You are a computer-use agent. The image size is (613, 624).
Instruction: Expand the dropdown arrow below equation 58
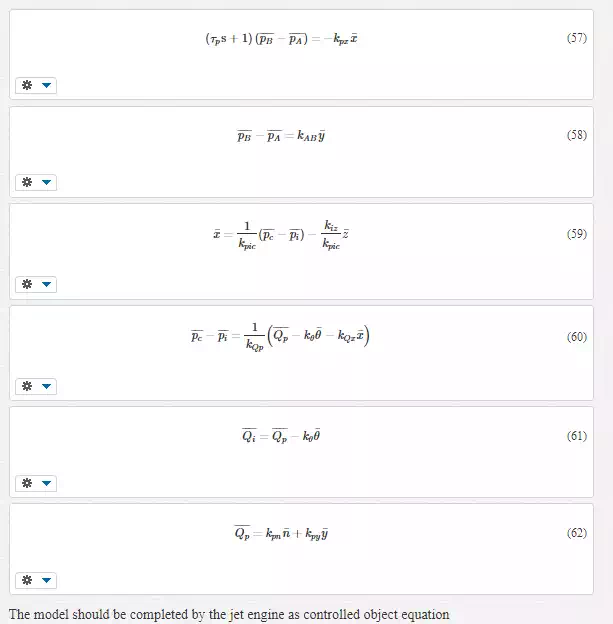47,182
